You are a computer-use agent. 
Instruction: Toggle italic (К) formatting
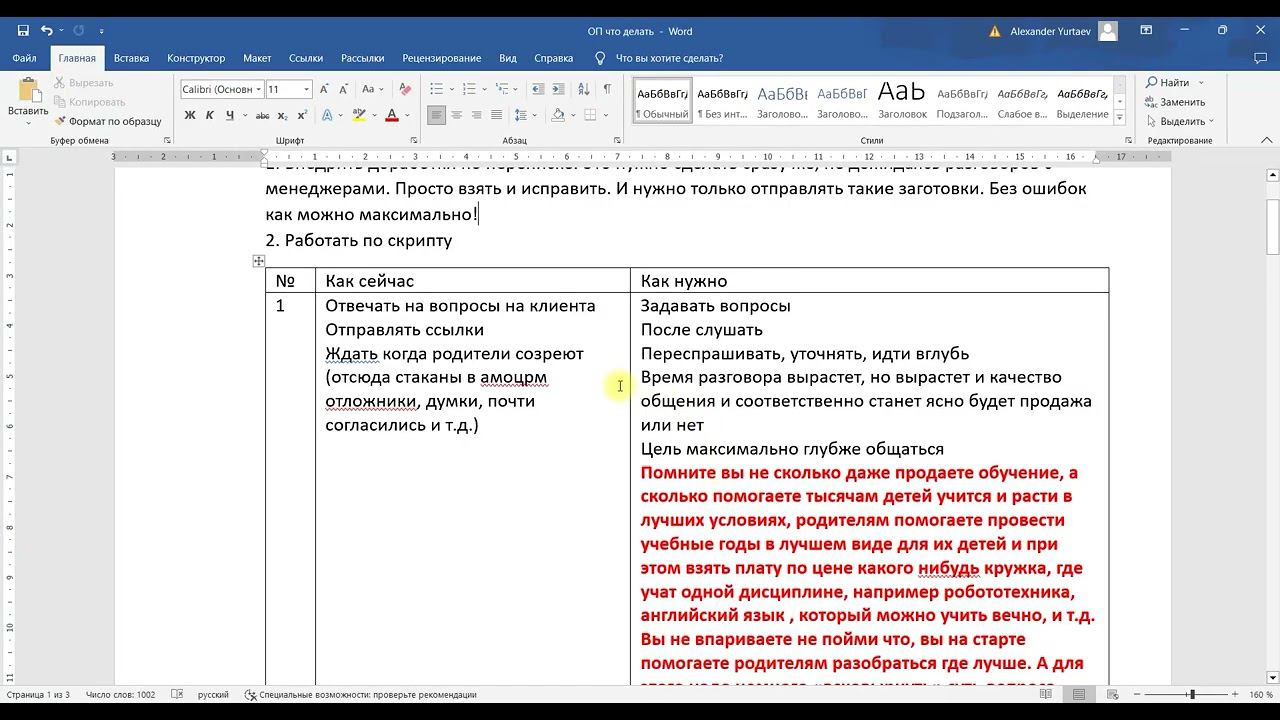[210, 115]
